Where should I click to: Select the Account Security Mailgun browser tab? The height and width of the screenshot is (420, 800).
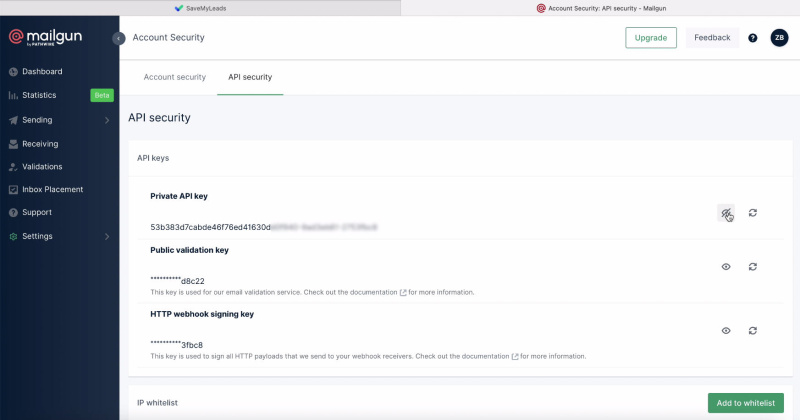click(601, 8)
